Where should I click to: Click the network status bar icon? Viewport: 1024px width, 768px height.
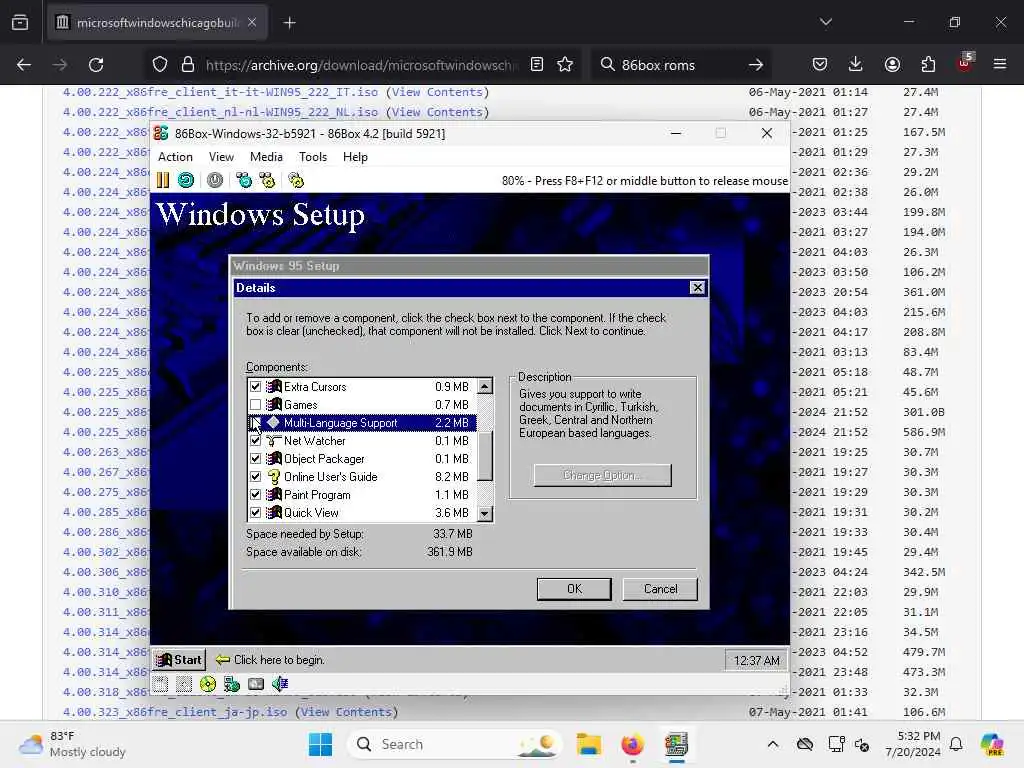click(x=232, y=684)
